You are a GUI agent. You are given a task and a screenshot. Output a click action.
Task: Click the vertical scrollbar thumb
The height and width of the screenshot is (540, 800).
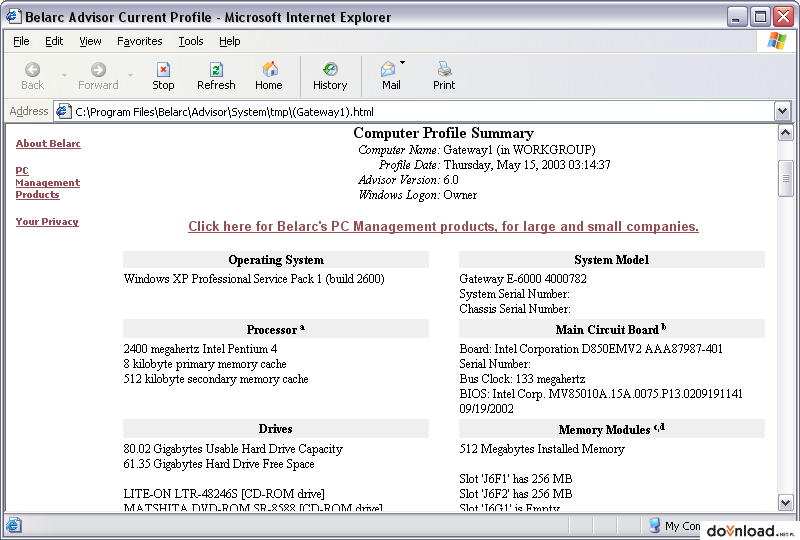786,178
